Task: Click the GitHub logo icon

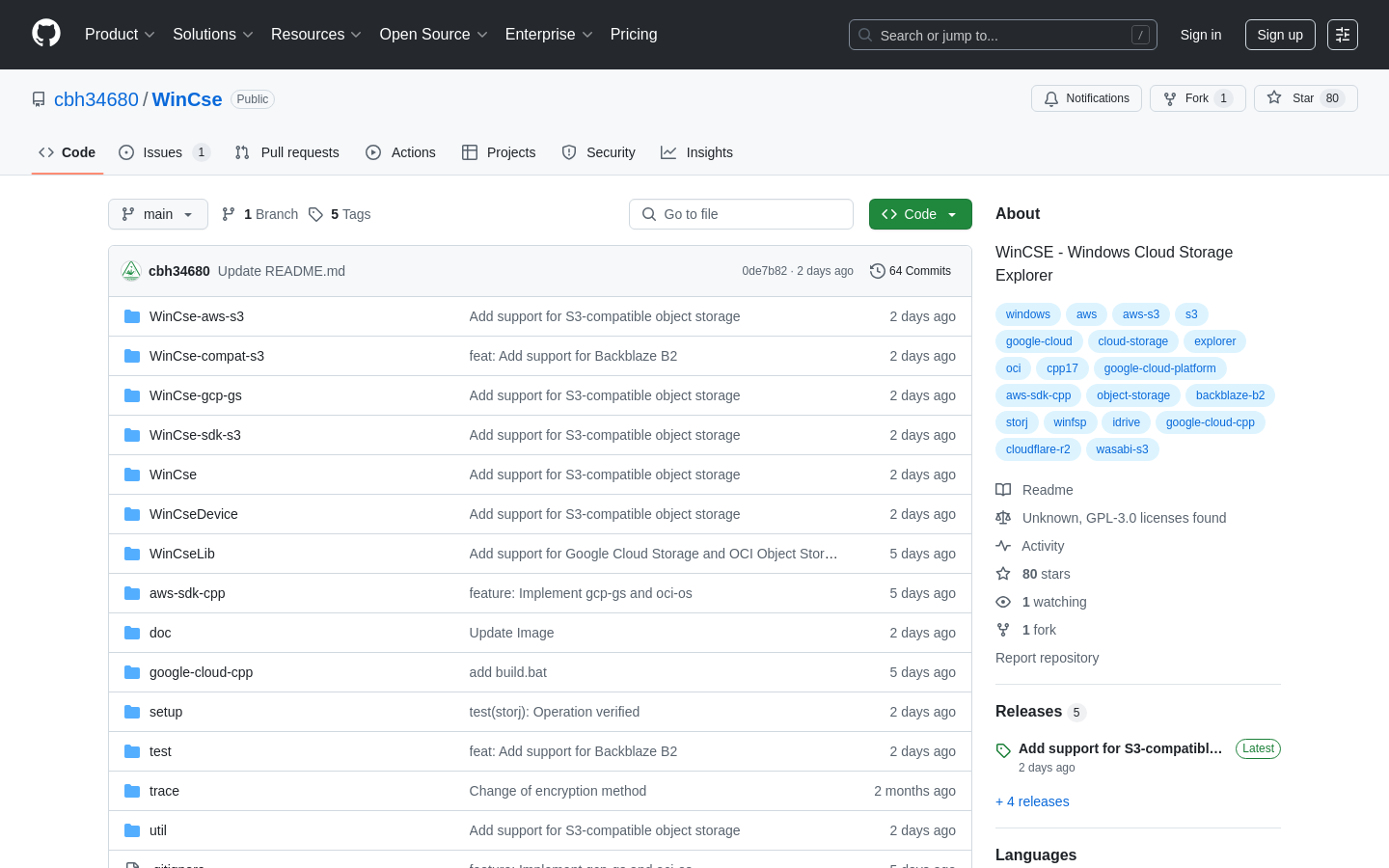Action: click(x=46, y=34)
